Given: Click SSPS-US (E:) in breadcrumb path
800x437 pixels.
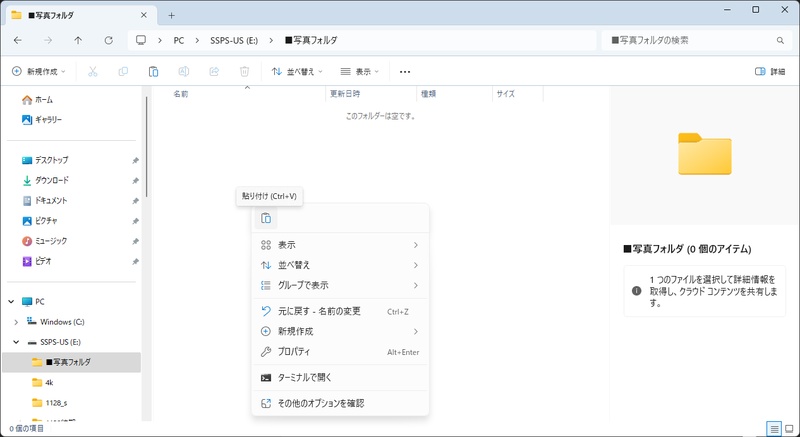Looking at the screenshot, I should [234, 40].
